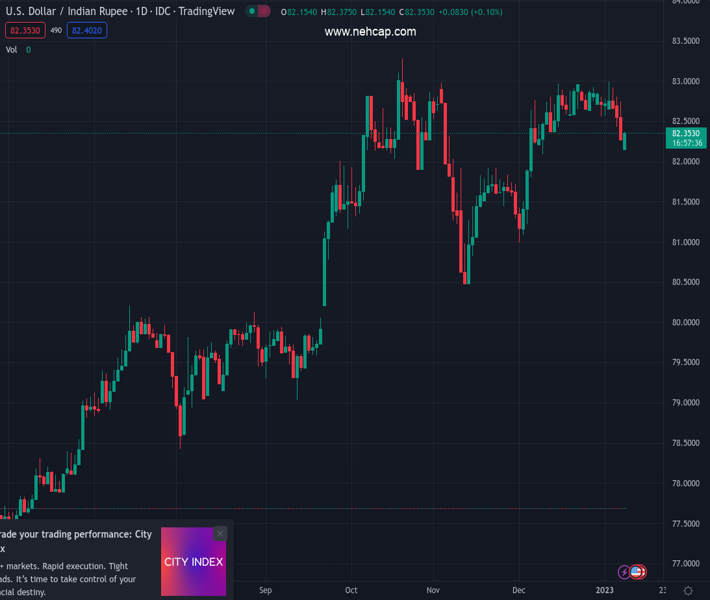Click the Nov label on time axis
This screenshot has width=710, height=600.
tap(433, 591)
